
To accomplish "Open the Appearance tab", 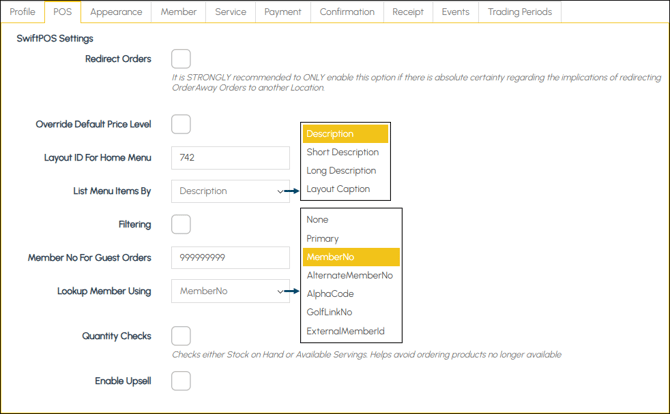I will tap(116, 12).
